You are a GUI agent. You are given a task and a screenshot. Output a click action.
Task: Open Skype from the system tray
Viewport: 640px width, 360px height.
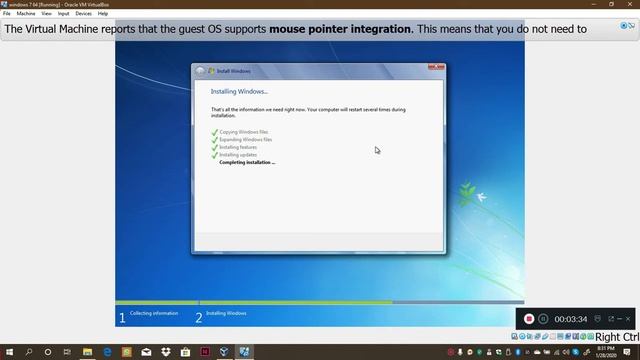pyautogui.click(x=575, y=352)
